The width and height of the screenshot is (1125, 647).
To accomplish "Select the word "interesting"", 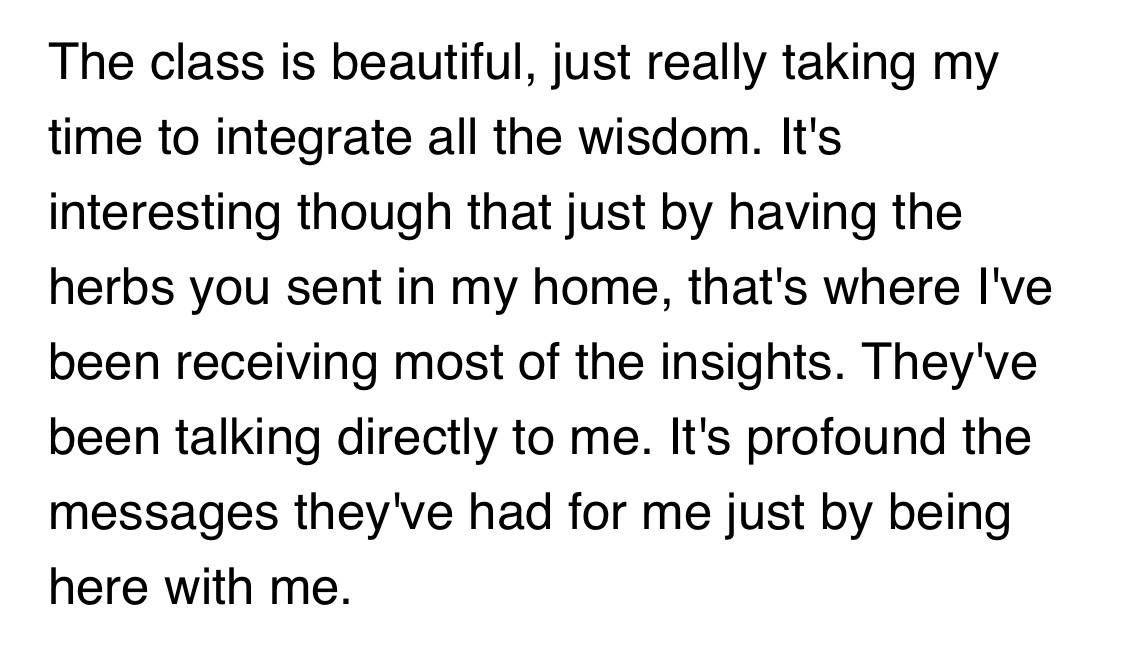I will [165, 213].
